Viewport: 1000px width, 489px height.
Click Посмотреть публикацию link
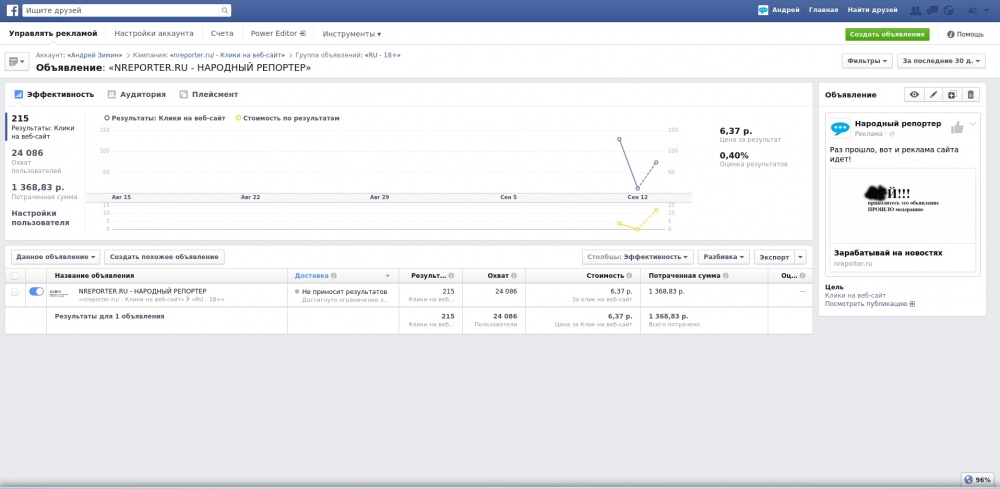click(870, 304)
